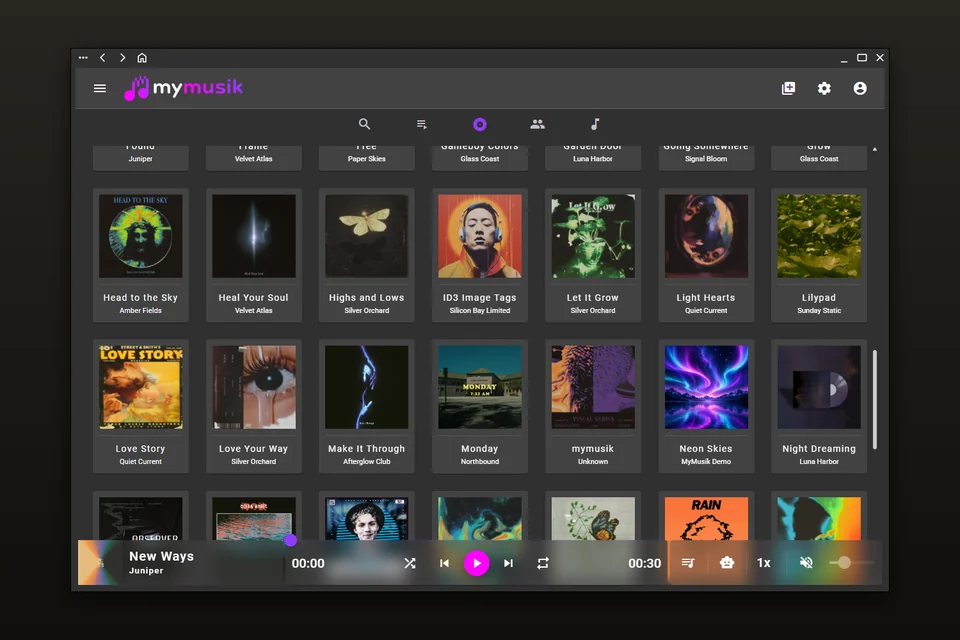Click the robot icon in player bar
This screenshot has width=960, height=640.
(727, 563)
